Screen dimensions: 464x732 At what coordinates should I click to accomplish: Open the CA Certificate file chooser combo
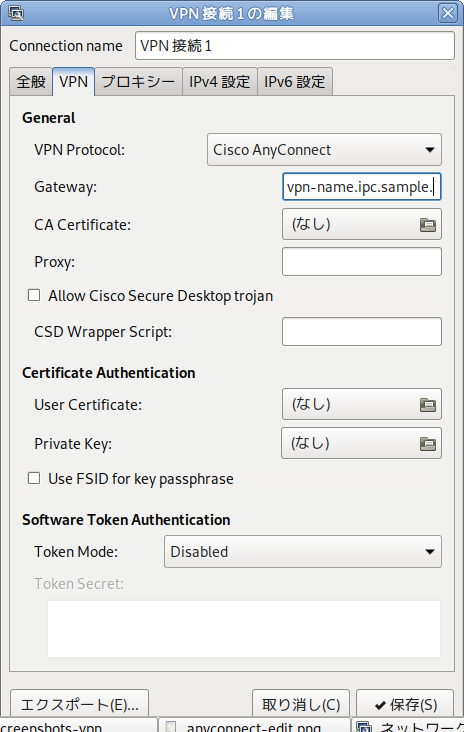(x=362, y=225)
